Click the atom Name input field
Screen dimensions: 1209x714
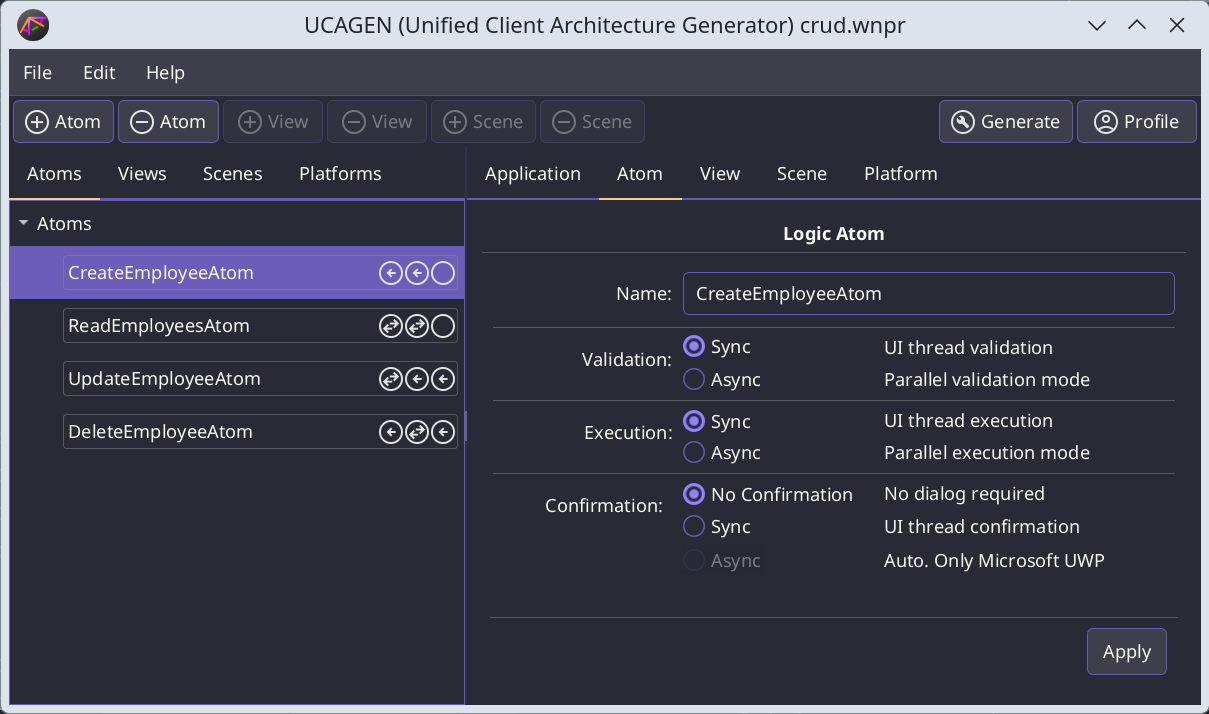tap(928, 294)
